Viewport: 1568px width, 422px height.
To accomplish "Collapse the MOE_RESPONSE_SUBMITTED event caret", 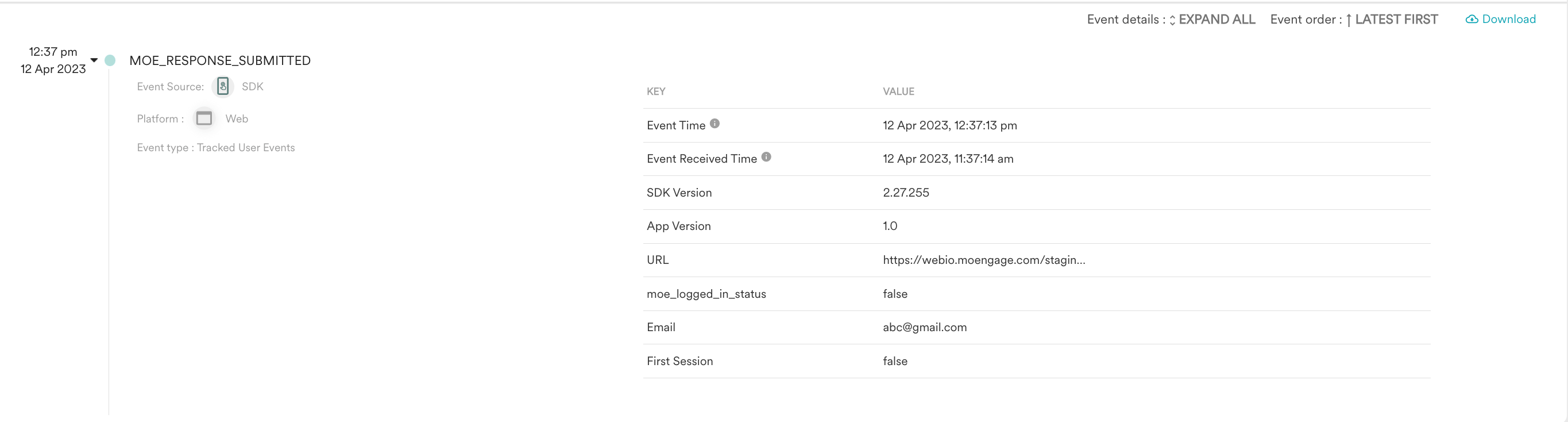I will (x=94, y=60).
